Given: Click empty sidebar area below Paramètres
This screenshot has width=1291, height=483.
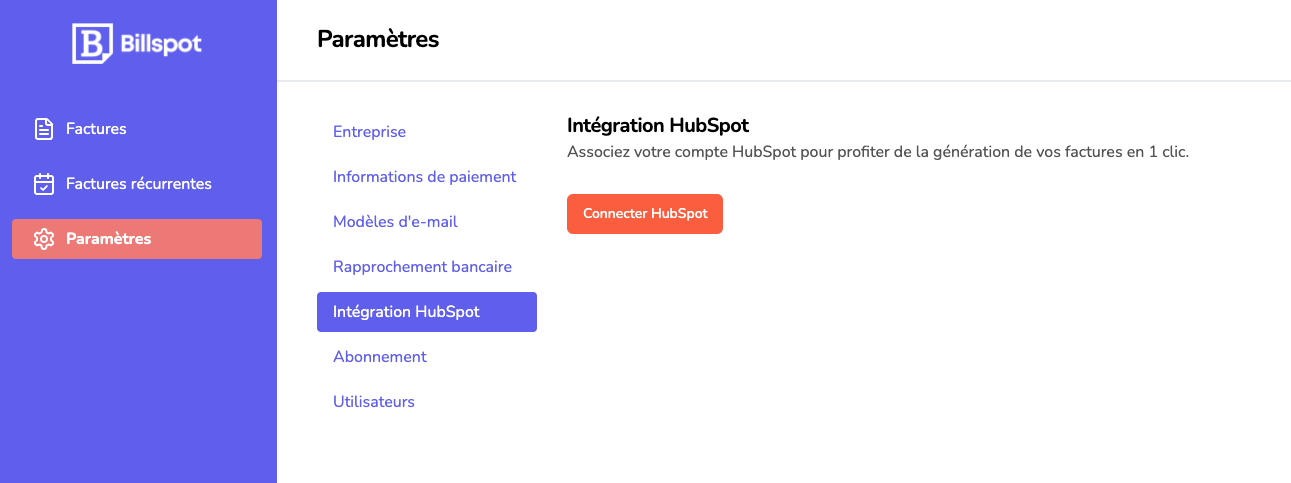Looking at the screenshot, I should tap(138, 370).
